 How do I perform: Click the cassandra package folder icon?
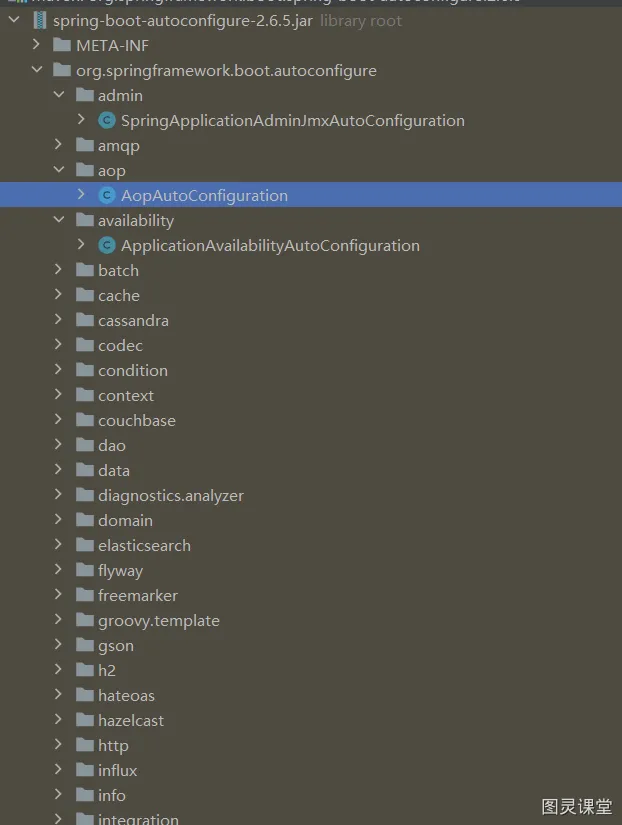pyautogui.click(x=84, y=320)
